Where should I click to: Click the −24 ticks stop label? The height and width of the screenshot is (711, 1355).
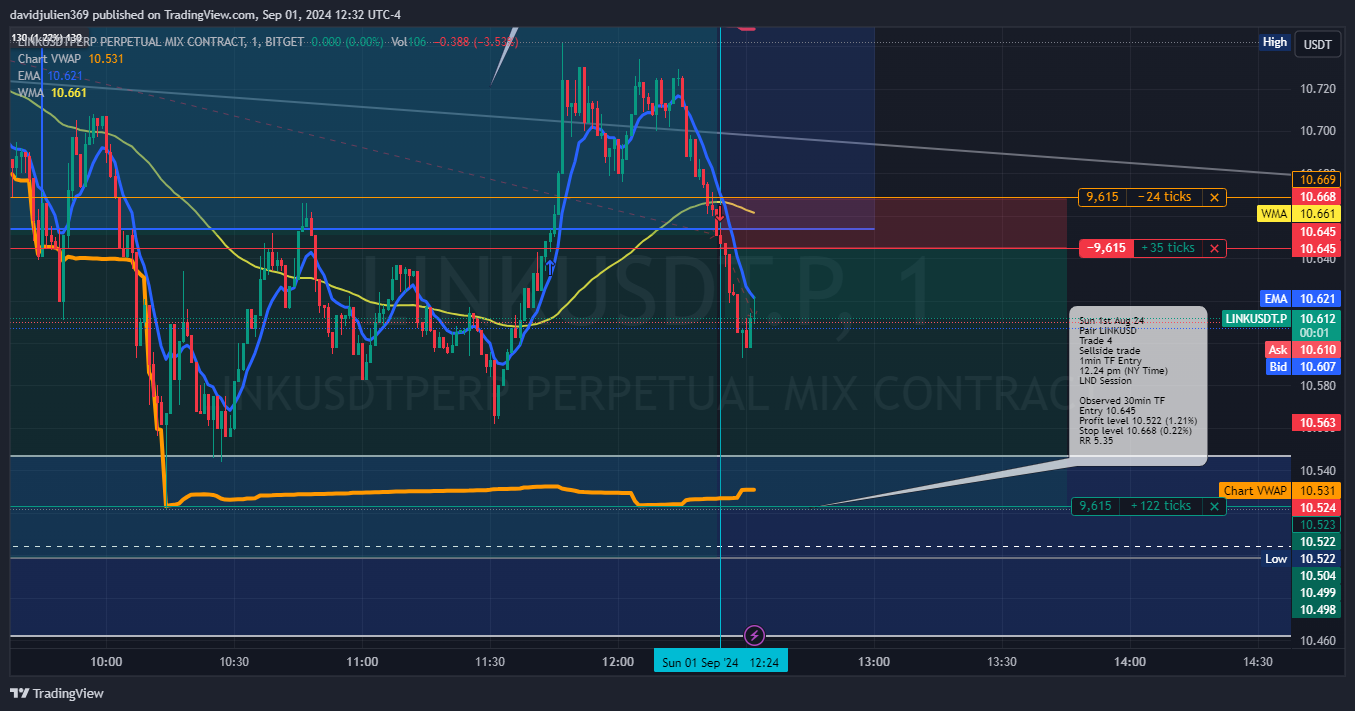(1164, 197)
